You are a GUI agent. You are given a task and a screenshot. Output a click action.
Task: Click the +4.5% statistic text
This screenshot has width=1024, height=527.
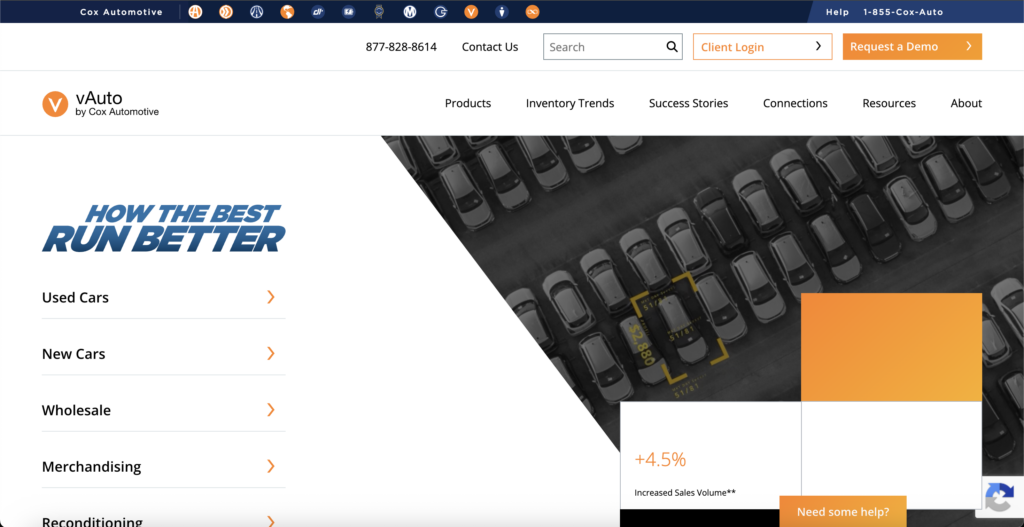coord(660,460)
